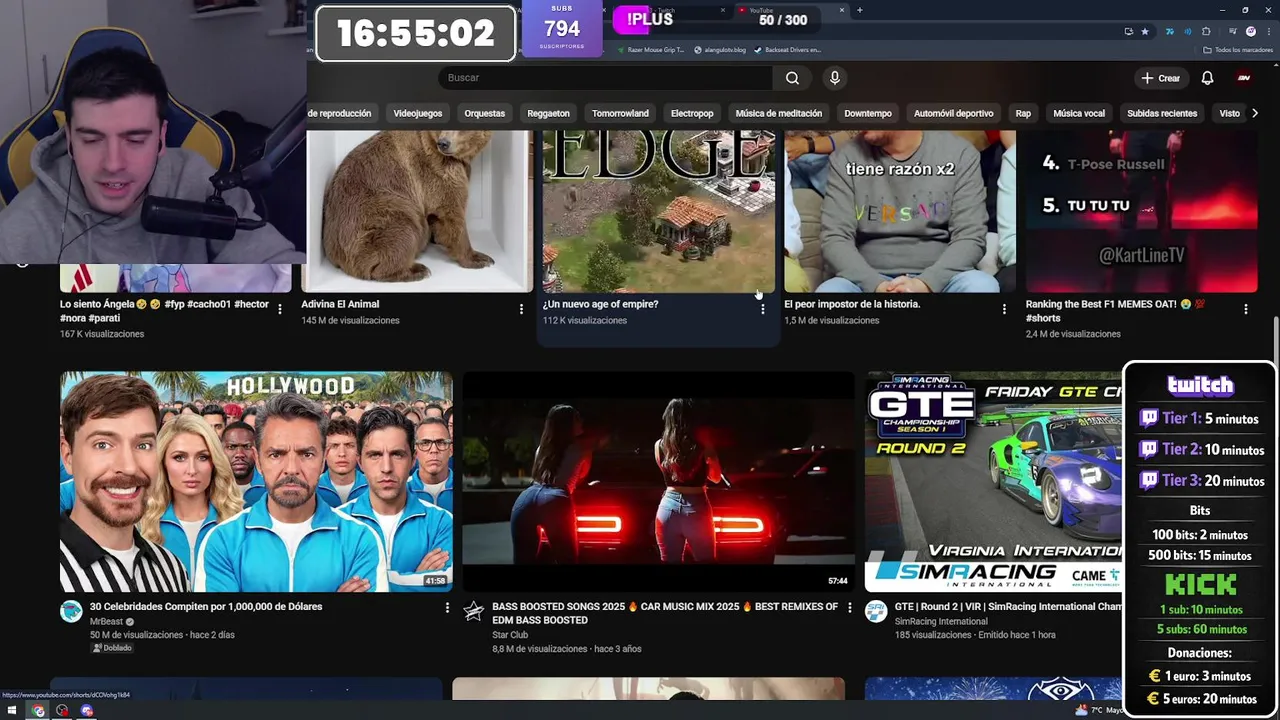
Task: Open Chrome three-dot menu
Action: coord(1268,31)
